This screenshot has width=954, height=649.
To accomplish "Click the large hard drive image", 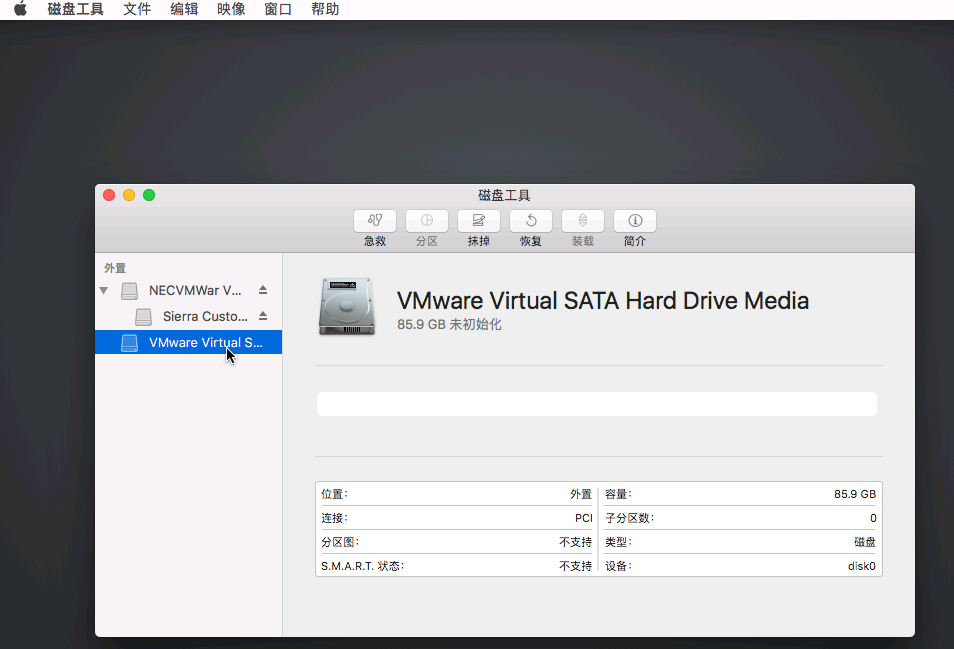I will [347, 307].
